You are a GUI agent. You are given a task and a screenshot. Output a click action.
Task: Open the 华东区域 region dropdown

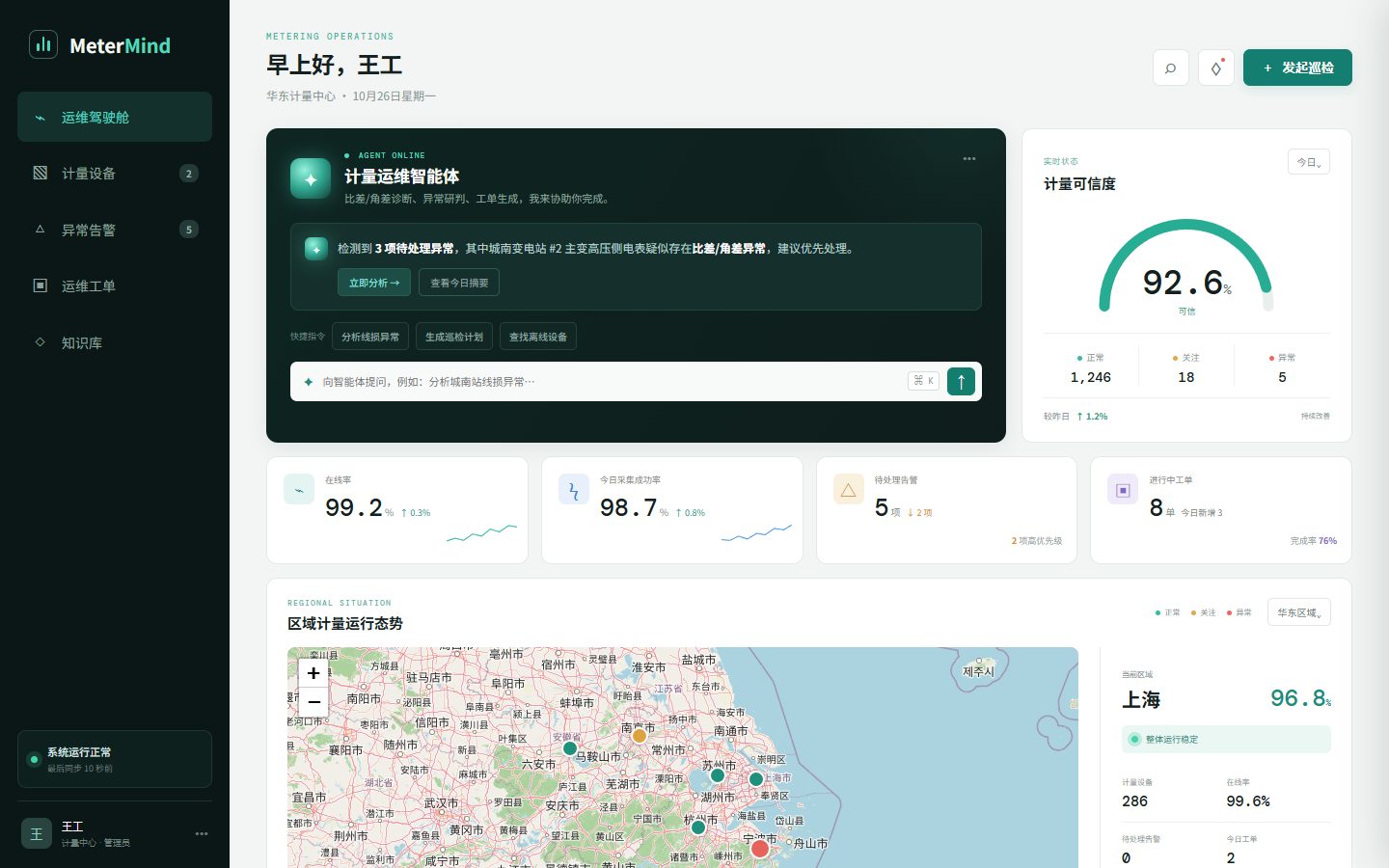[1299, 612]
